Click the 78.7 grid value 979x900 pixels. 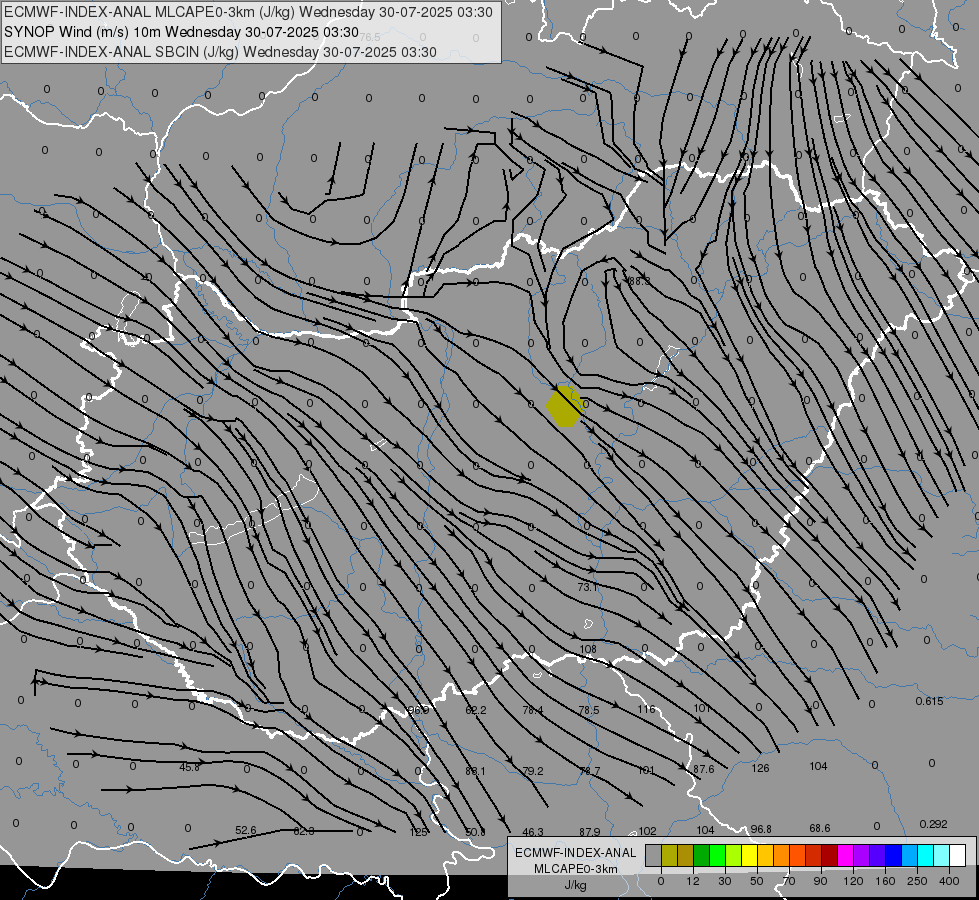click(589, 771)
